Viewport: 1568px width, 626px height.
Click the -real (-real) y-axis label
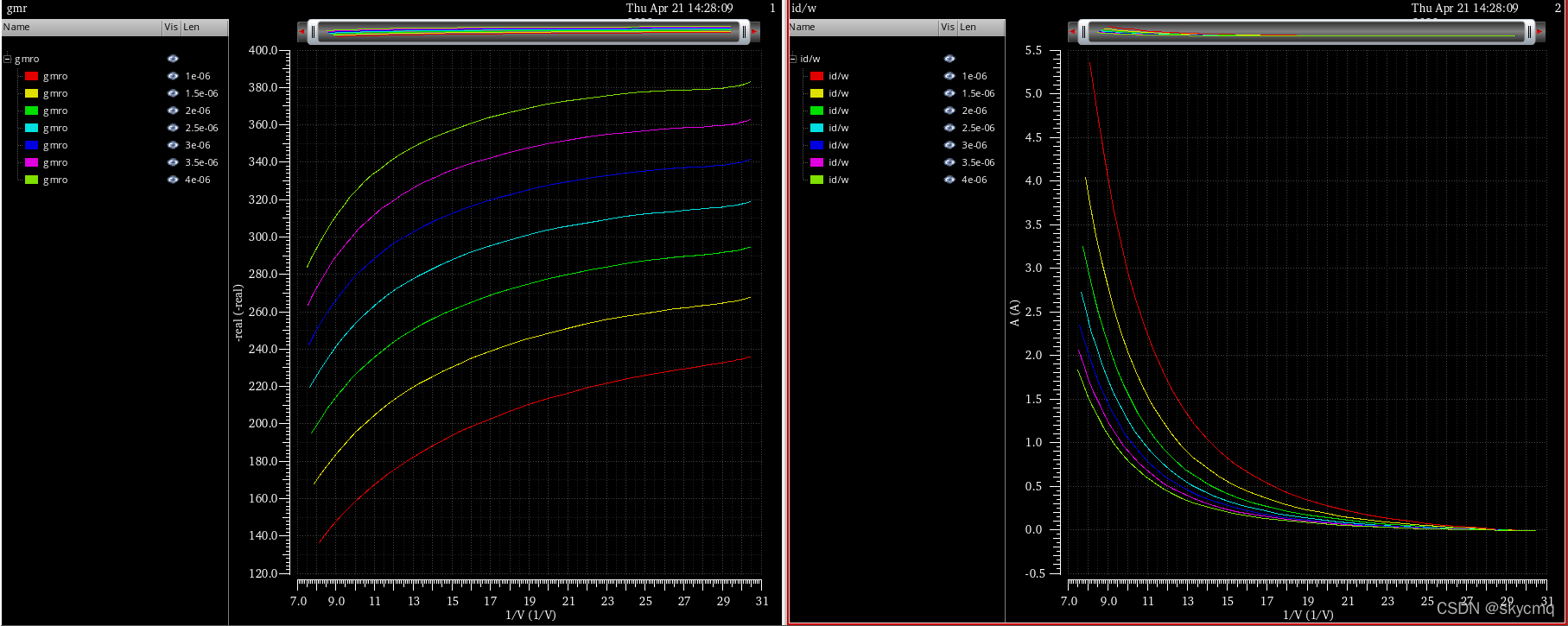(x=238, y=313)
